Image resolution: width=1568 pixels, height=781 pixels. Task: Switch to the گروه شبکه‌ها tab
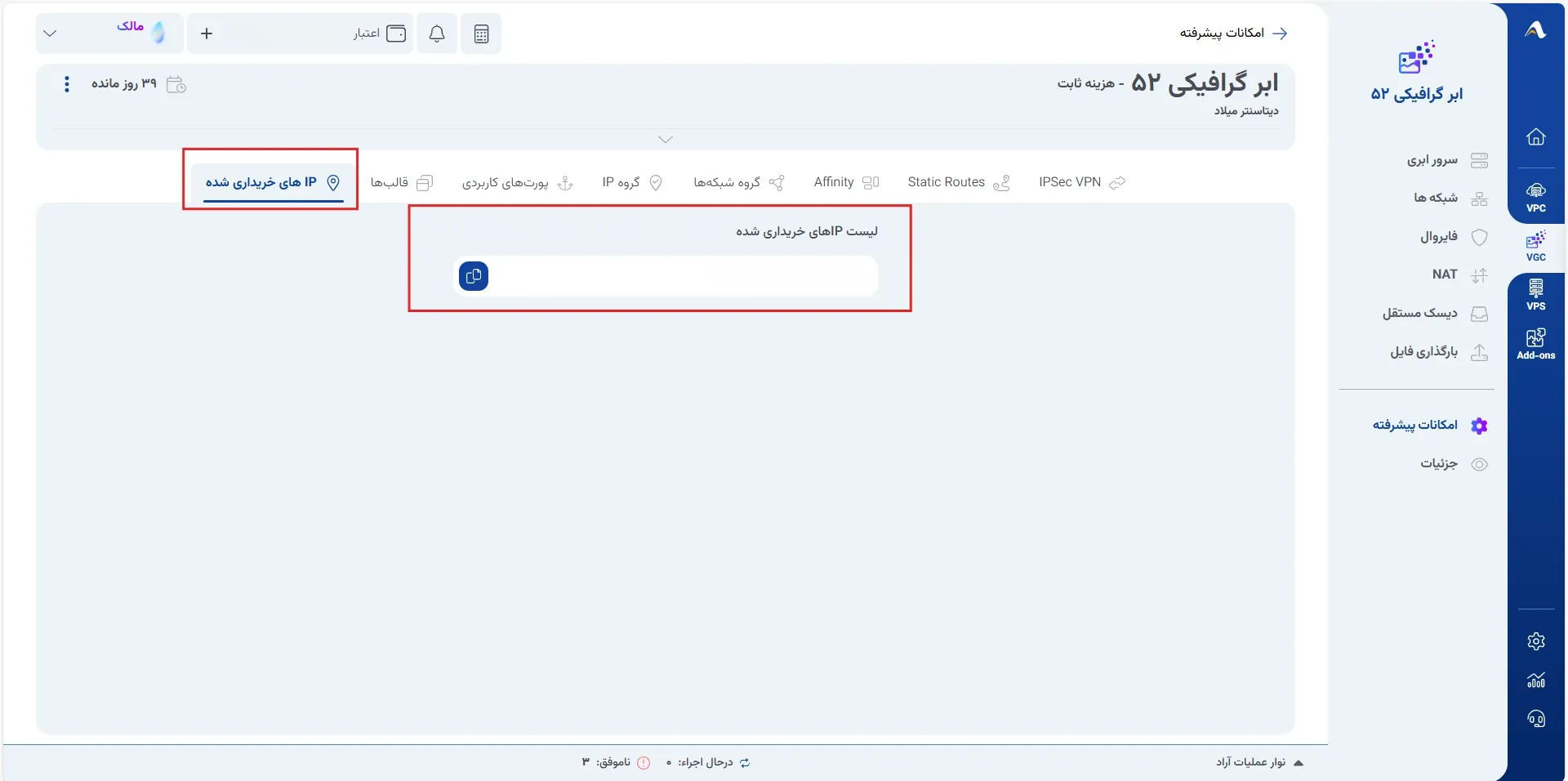coord(739,182)
